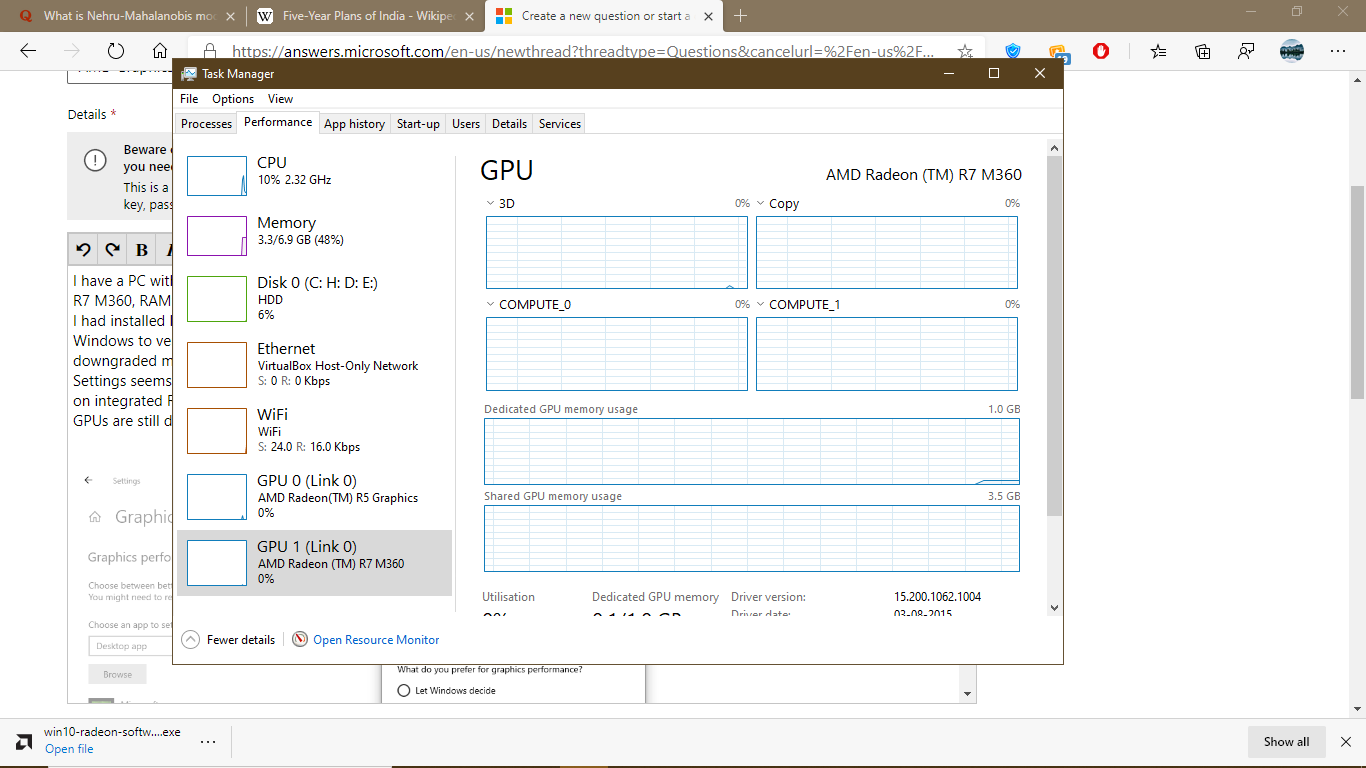
Task: Open a new browser tab
Action: pos(741,16)
